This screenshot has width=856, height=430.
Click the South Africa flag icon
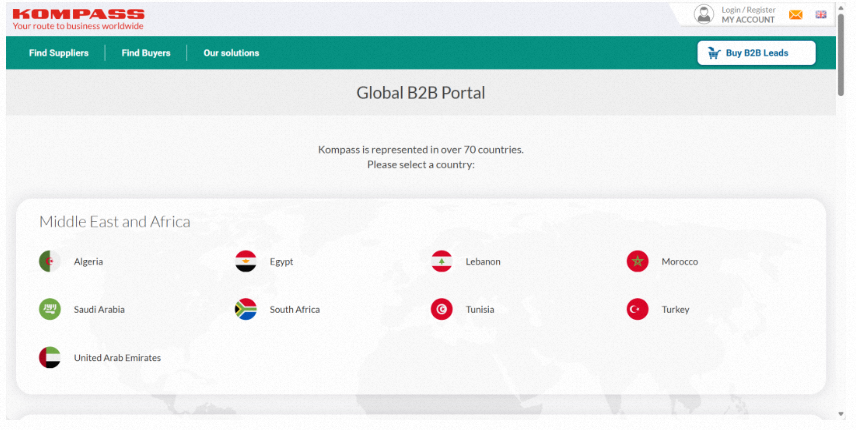[x=245, y=310]
